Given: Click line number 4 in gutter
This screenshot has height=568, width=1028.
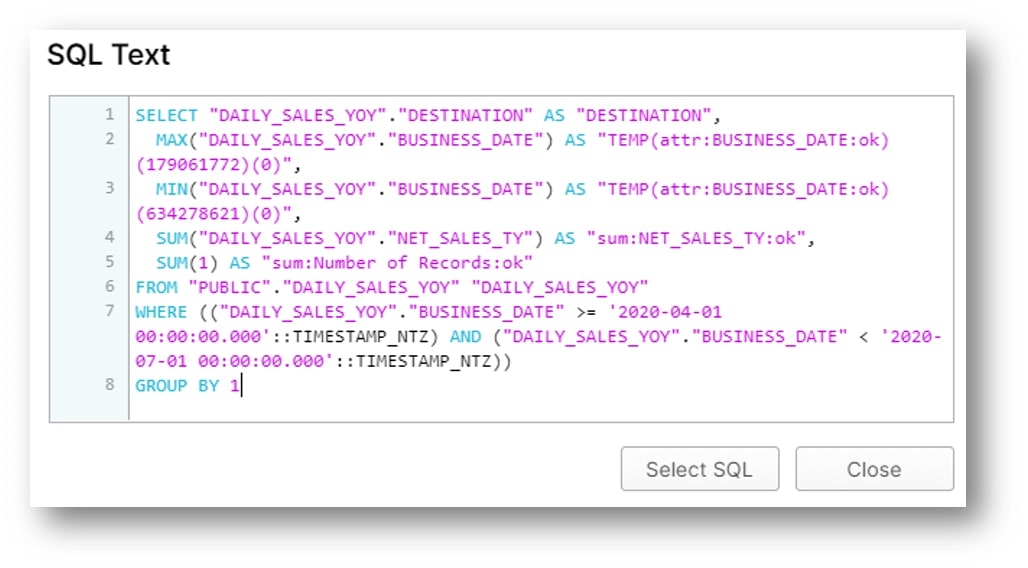Looking at the screenshot, I should pos(109,237).
